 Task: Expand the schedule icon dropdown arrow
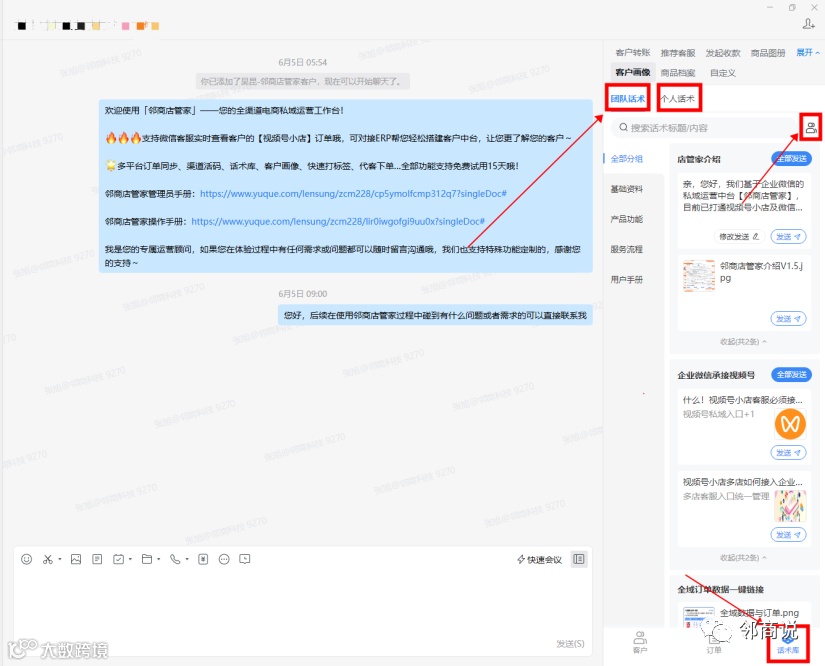(130, 559)
